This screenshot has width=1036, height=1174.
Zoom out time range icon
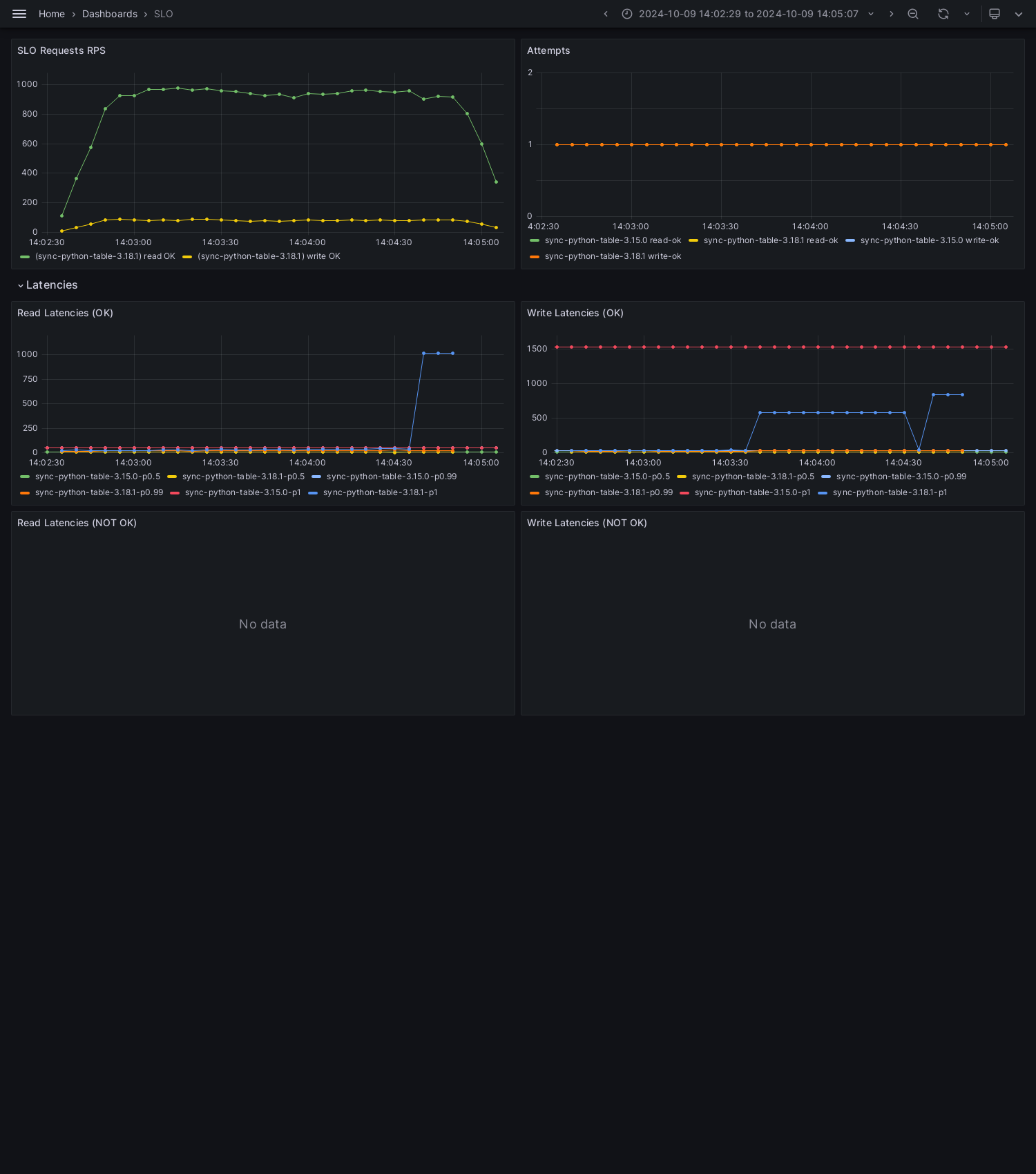(x=913, y=14)
